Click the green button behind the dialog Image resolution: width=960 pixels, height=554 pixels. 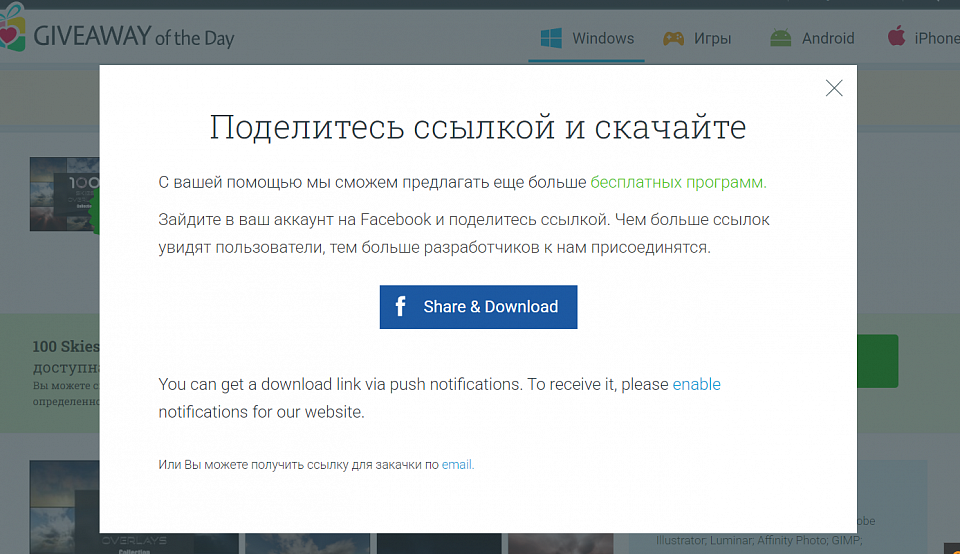click(x=877, y=361)
